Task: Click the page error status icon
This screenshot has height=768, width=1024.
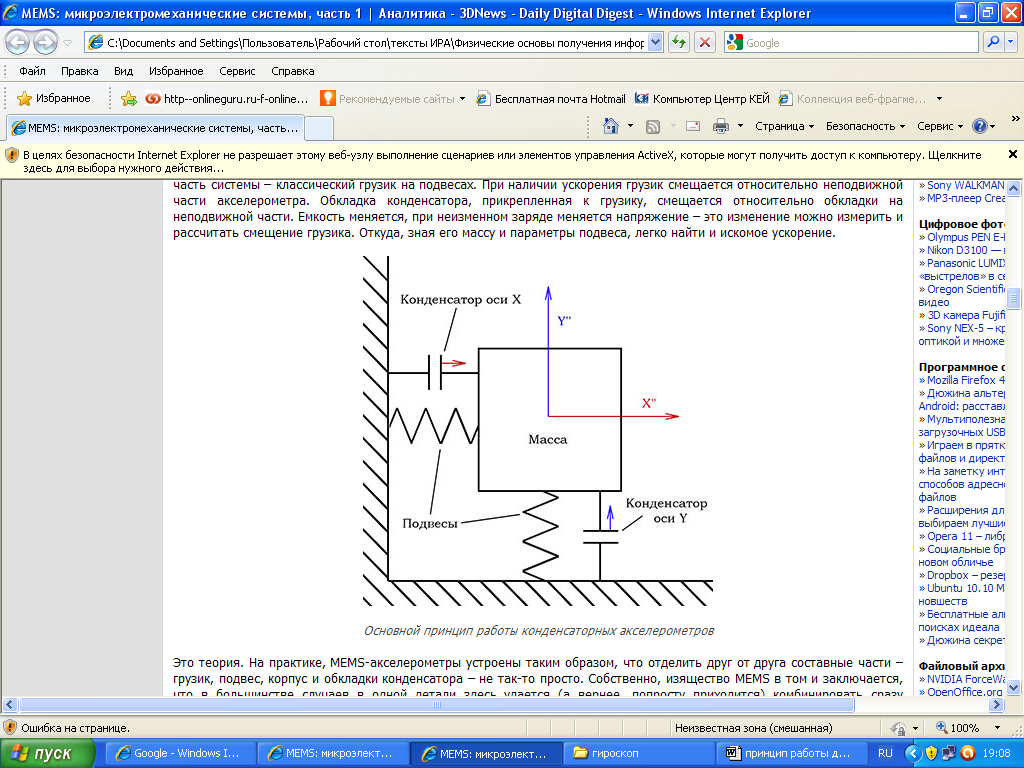Action: [10, 728]
